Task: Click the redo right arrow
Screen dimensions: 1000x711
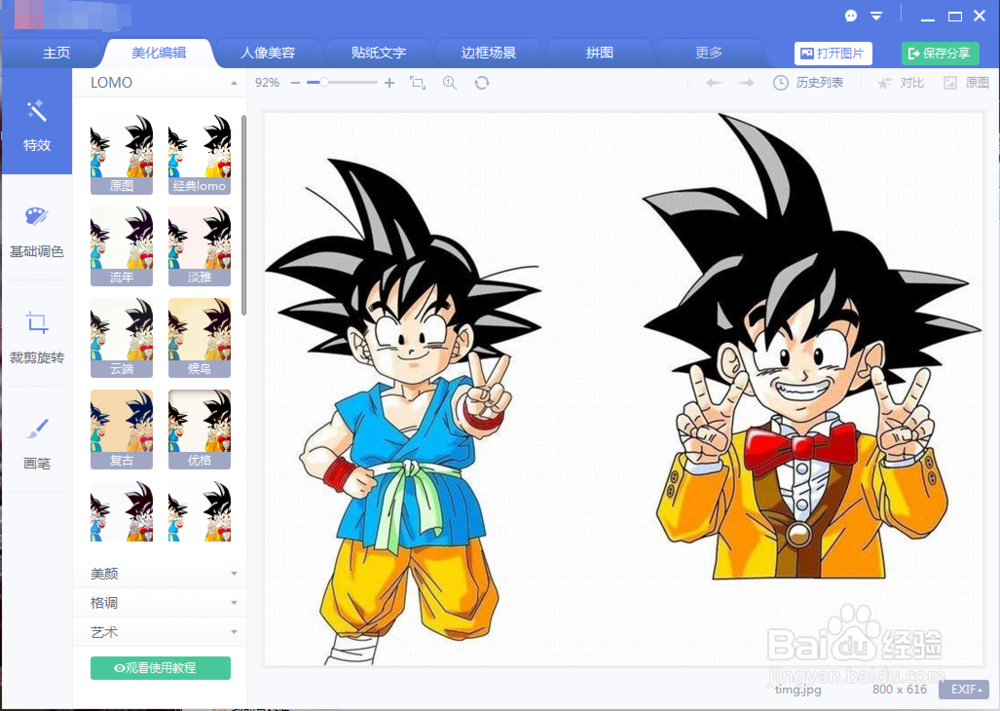Action: pyautogui.click(x=747, y=83)
